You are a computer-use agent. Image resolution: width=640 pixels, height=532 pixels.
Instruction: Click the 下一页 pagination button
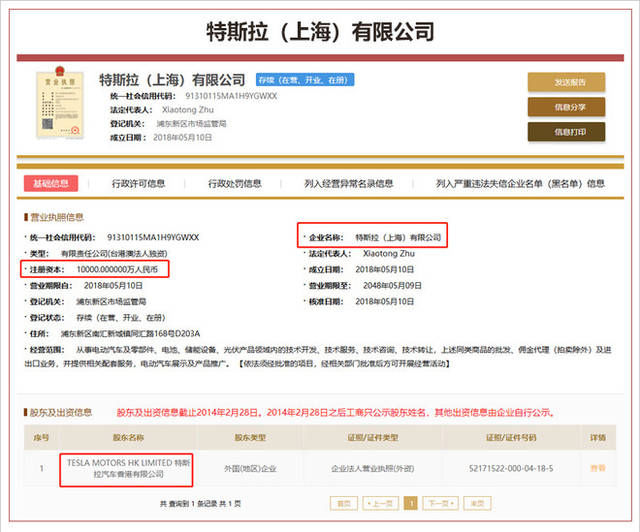click(441, 504)
